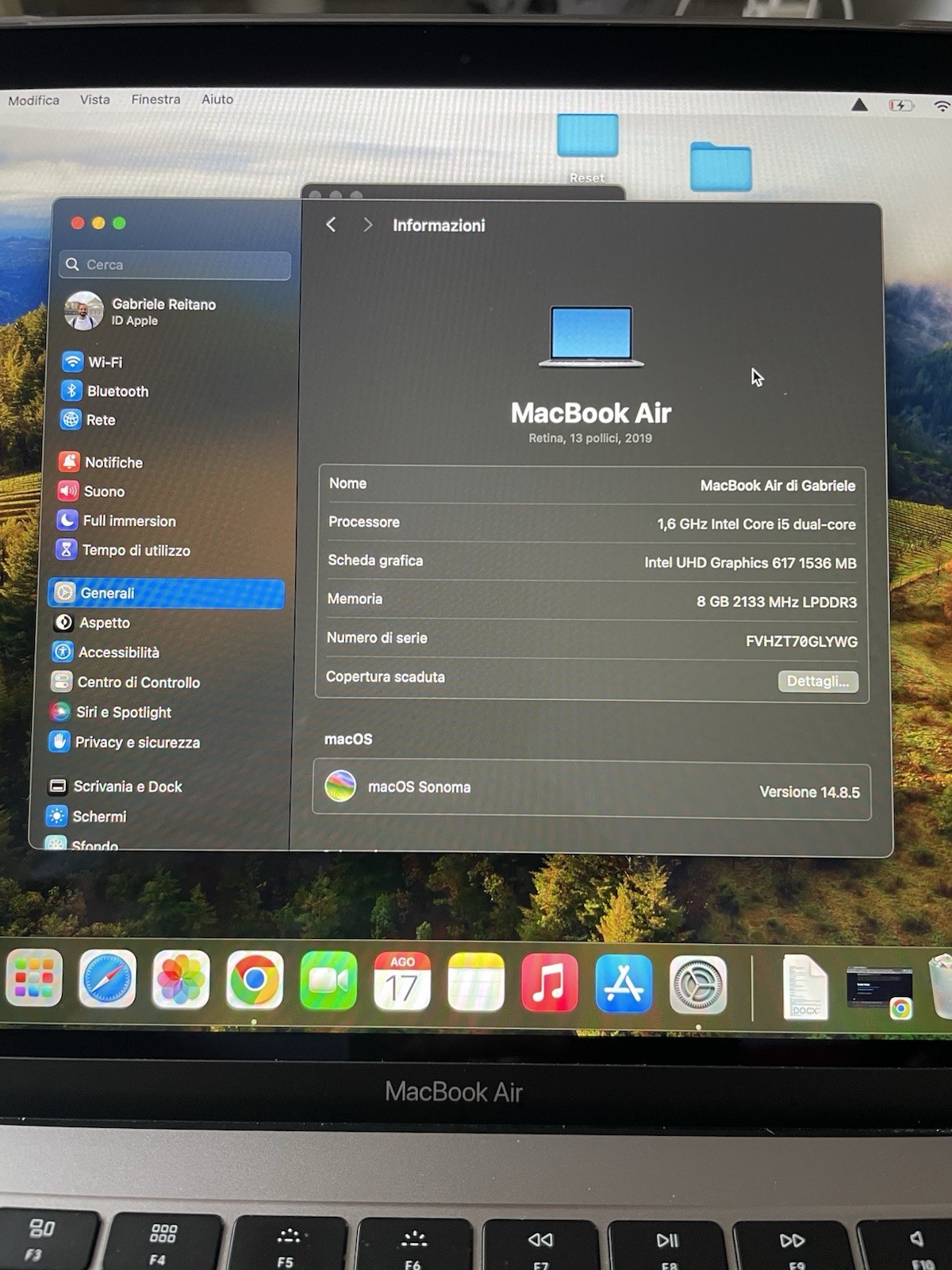The width and height of the screenshot is (952, 1270).
Task: Select serial number FVHZT70GLYWG
Action: [x=801, y=641]
